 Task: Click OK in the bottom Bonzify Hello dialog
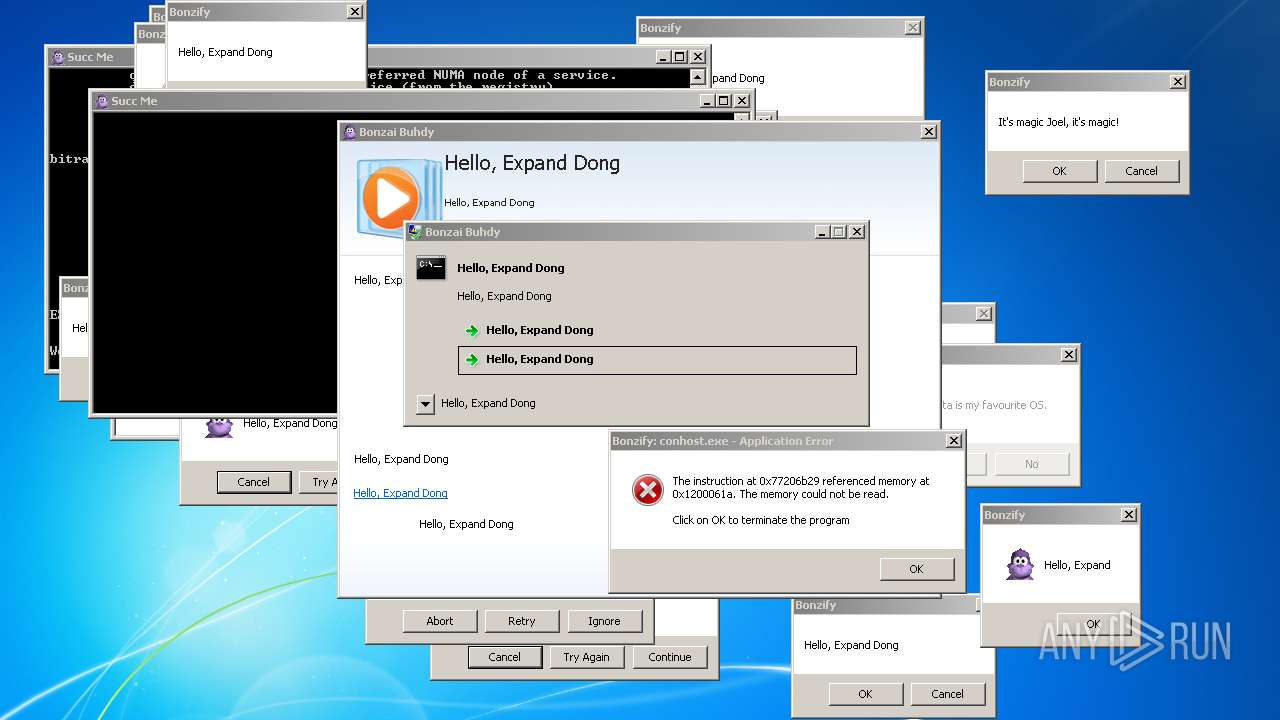coord(865,694)
